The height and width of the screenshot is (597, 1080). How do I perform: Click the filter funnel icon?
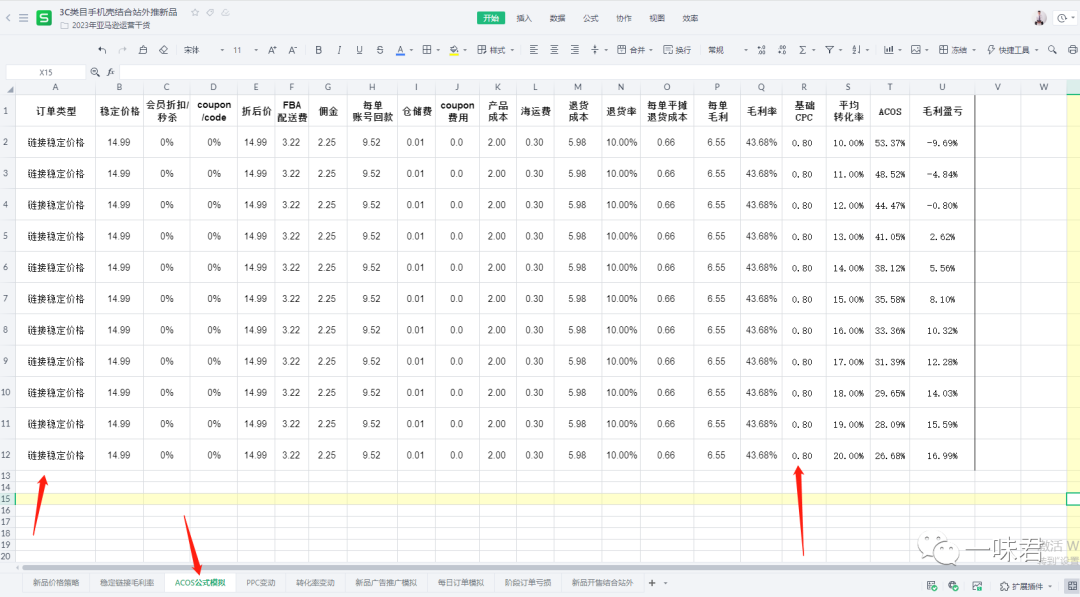829,50
